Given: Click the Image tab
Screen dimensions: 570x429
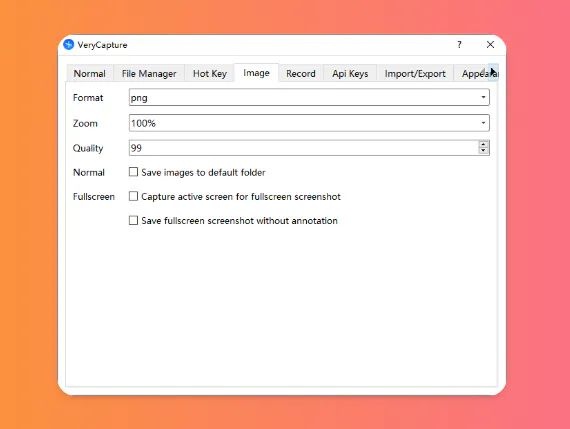Looking at the screenshot, I should click(256, 73).
